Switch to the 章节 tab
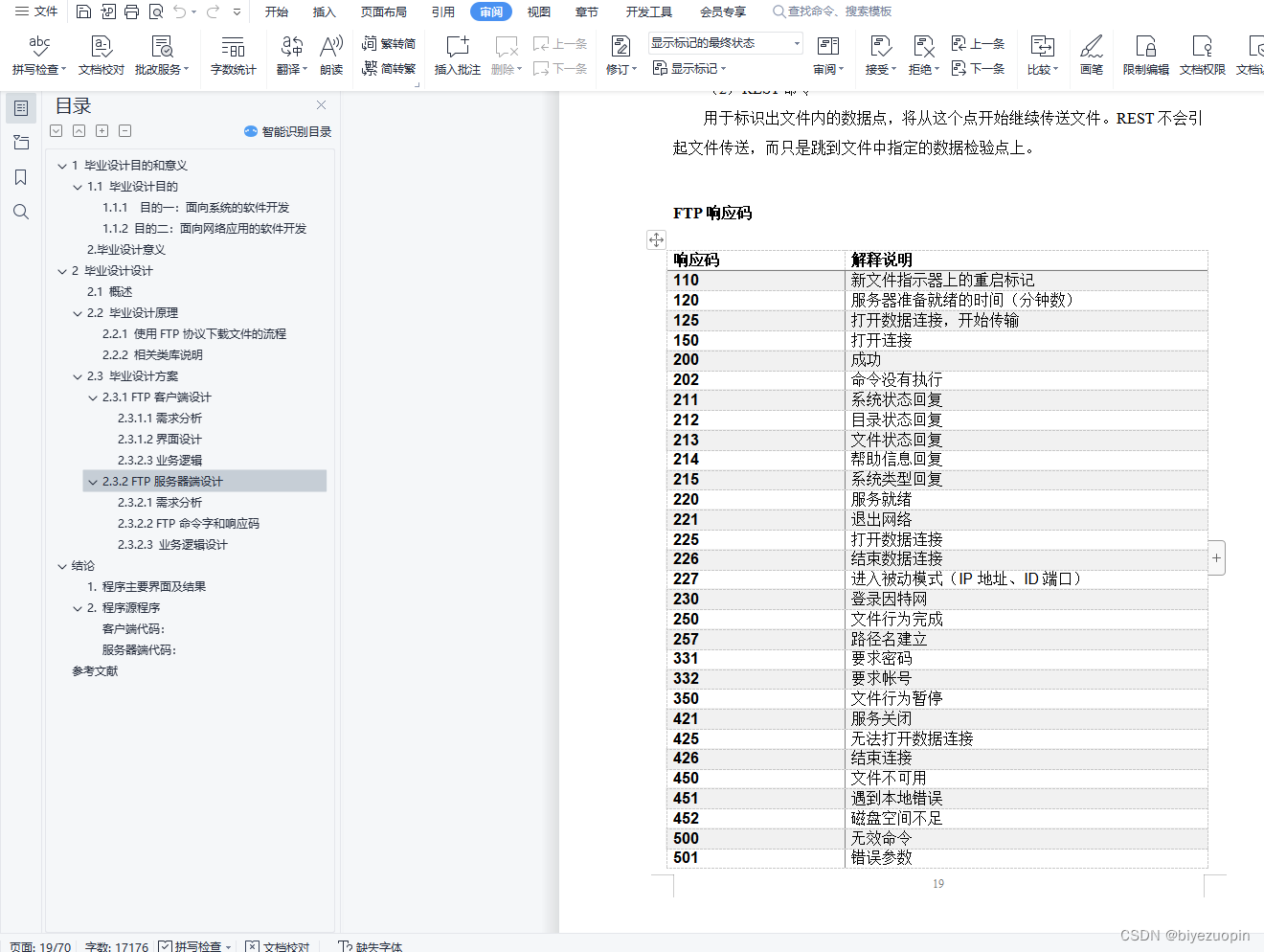This screenshot has width=1264, height=952. click(587, 11)
